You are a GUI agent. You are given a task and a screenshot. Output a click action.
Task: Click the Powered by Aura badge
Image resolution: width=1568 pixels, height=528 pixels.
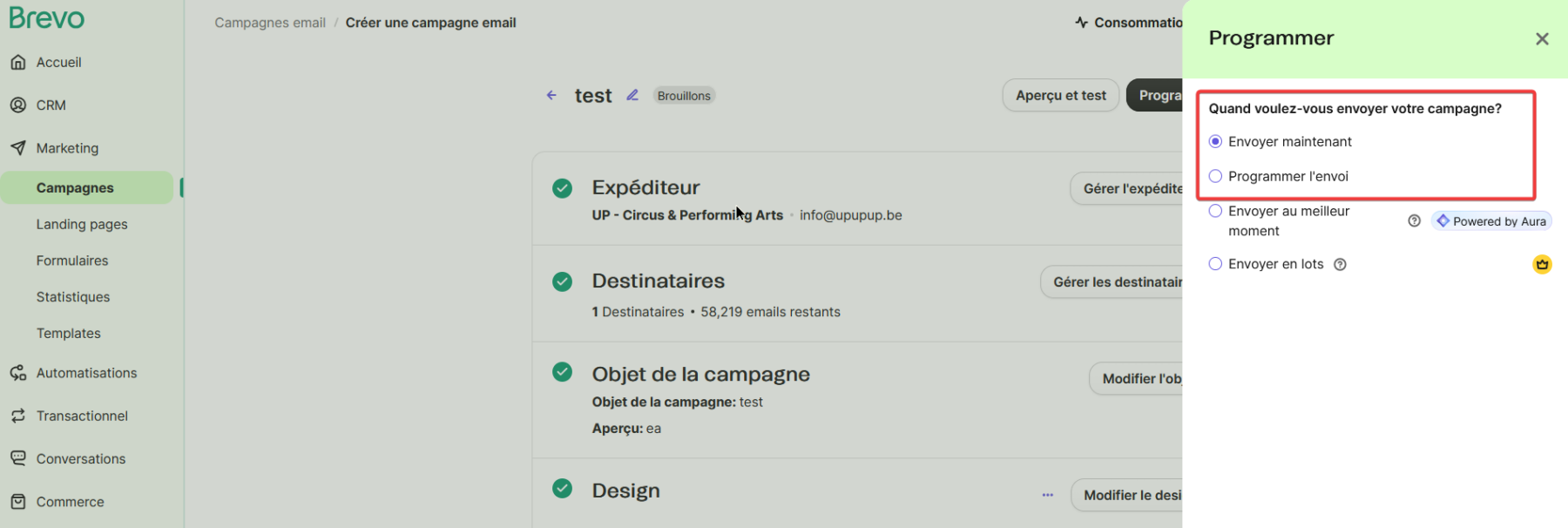[x=1491, y=221]
